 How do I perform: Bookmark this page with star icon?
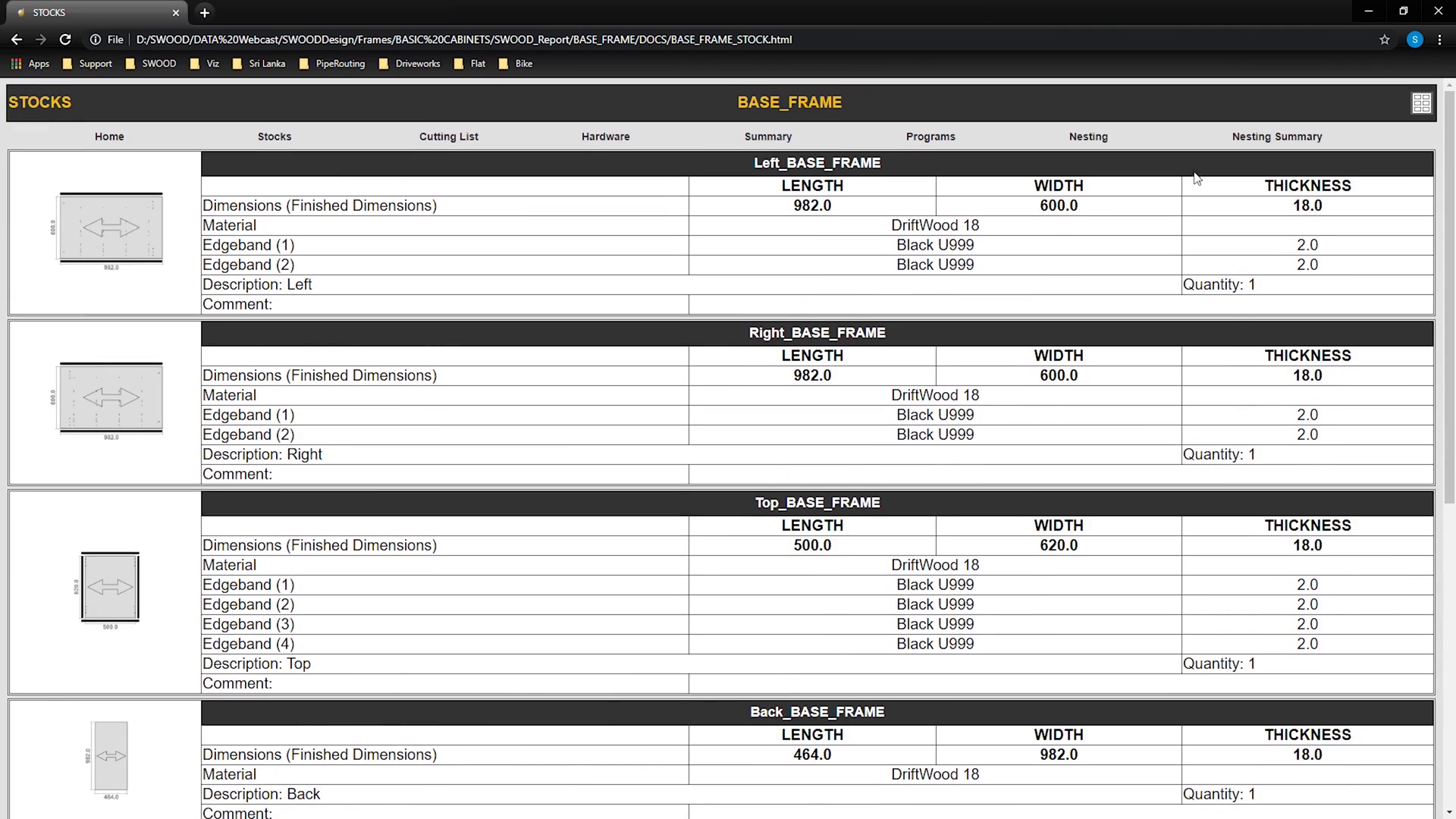[1385, 39]
